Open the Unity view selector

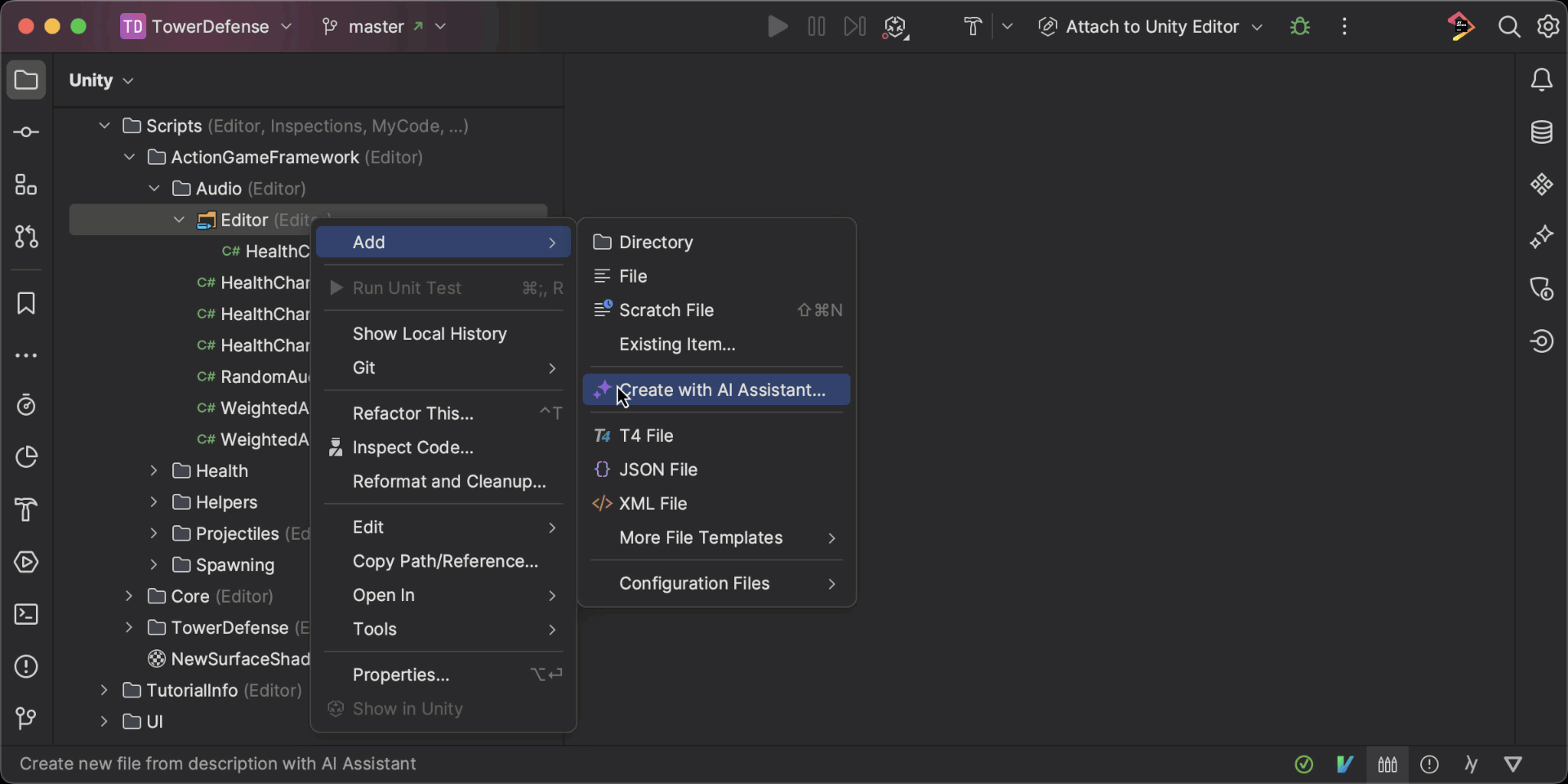click(x=100, y=80)
